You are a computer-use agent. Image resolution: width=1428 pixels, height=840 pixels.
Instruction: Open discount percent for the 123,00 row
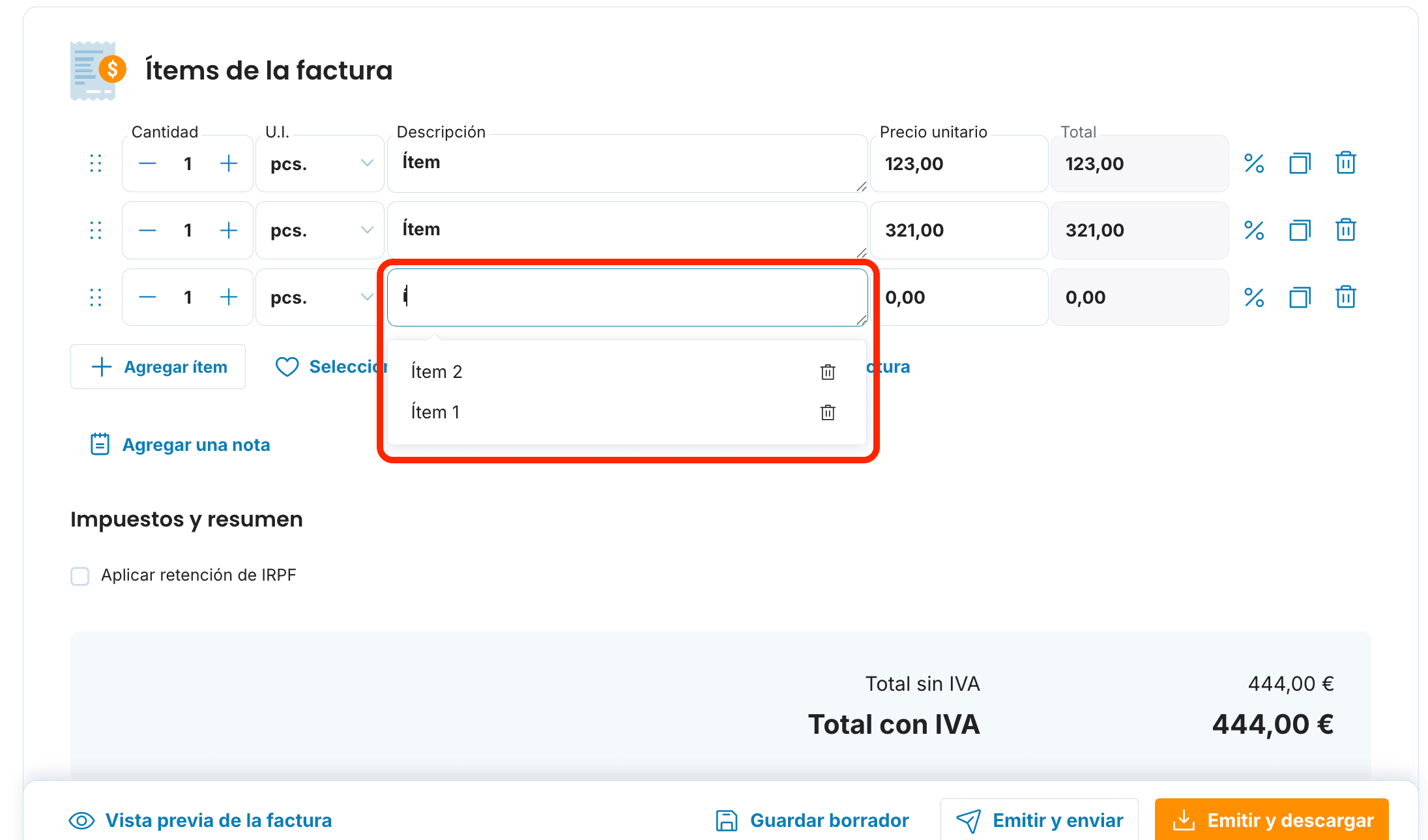point(1254,163)
